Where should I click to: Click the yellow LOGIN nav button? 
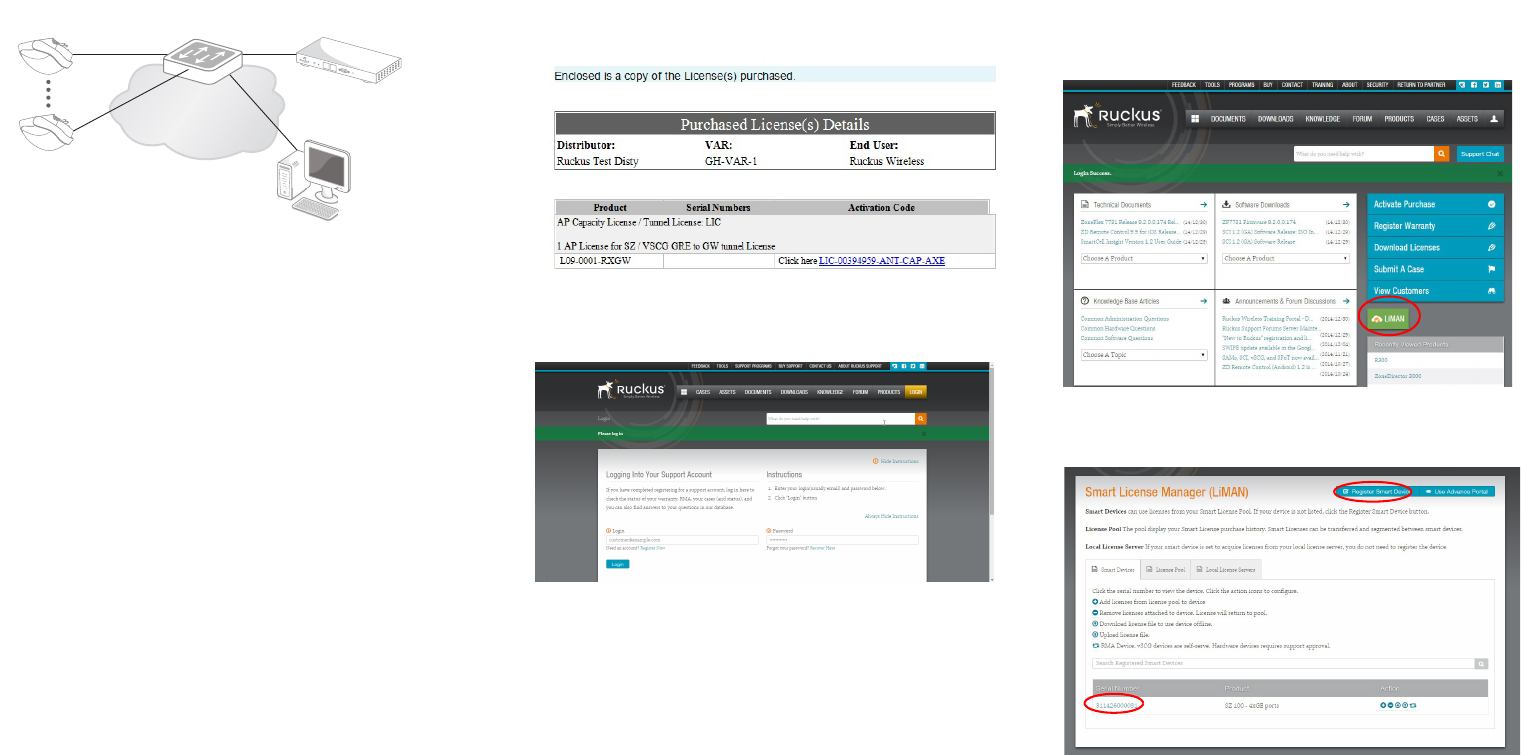[x=916, y=392]
